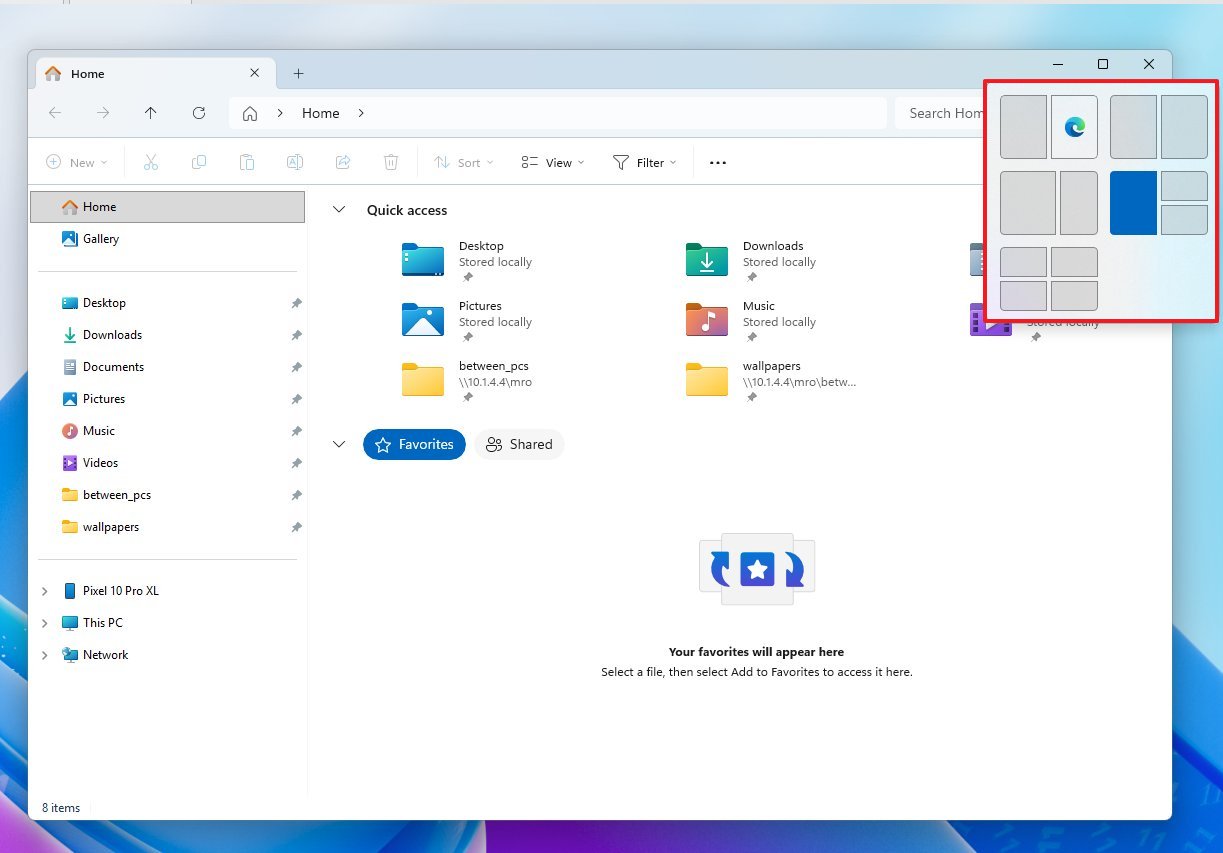The height and width of the screenshot is (853, 1223).
Task: Switch to the Shared tab
Action: pyautogui.click(x=519, y=444)
